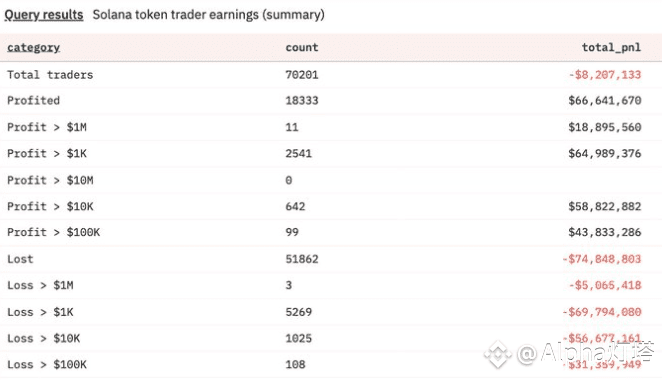This screenshot has height=380, width=662.
Task: Sort by the category column header
Action: tap(33, 47)
